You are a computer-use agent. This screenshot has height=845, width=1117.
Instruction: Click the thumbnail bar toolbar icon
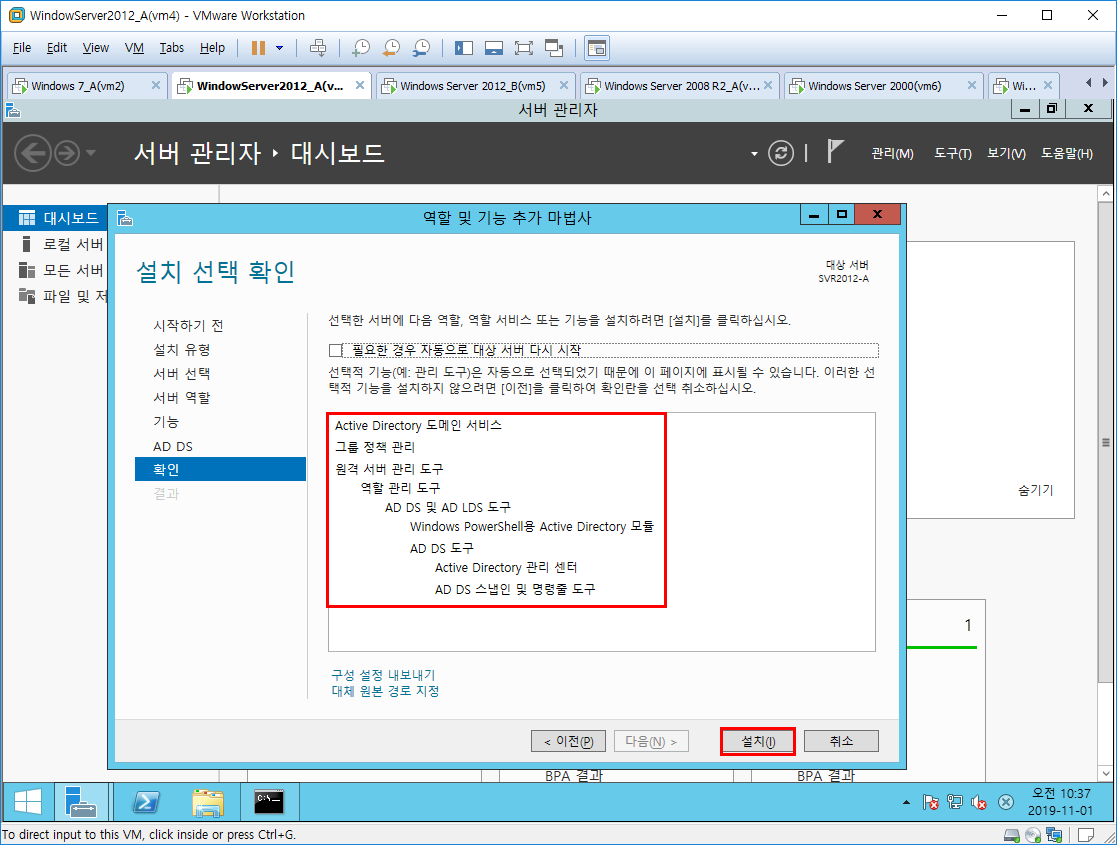tap(494, 48)
